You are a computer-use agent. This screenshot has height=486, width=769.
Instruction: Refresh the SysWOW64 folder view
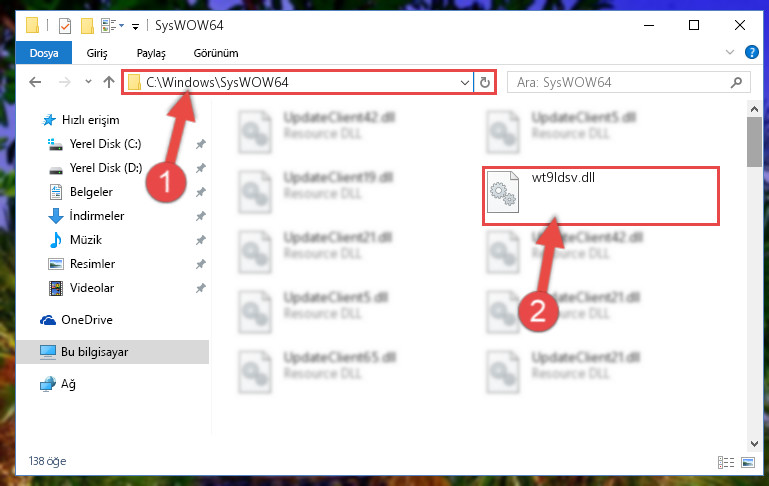(x=485, y=82)
